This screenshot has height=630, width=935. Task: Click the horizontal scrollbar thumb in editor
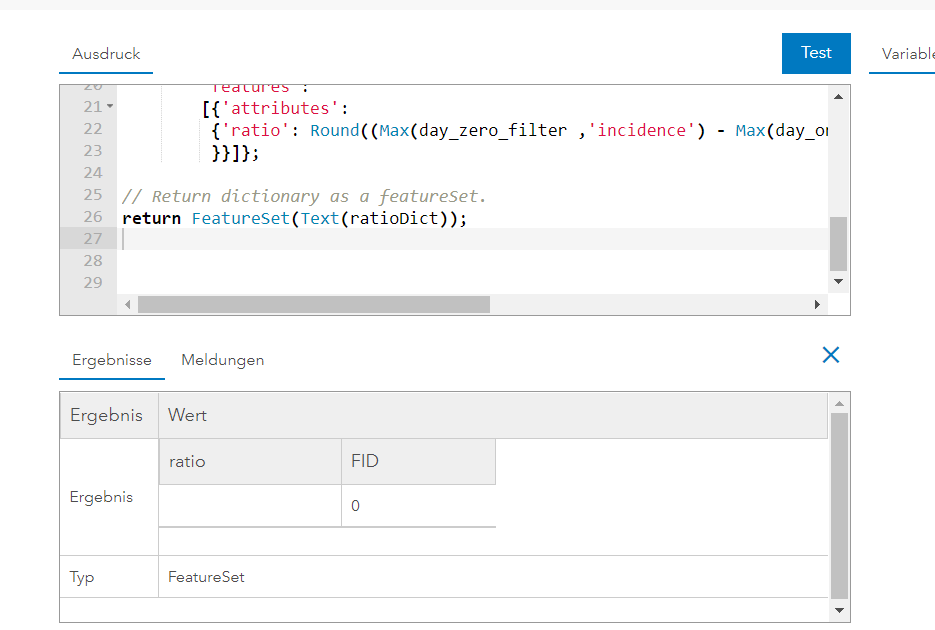313,304
